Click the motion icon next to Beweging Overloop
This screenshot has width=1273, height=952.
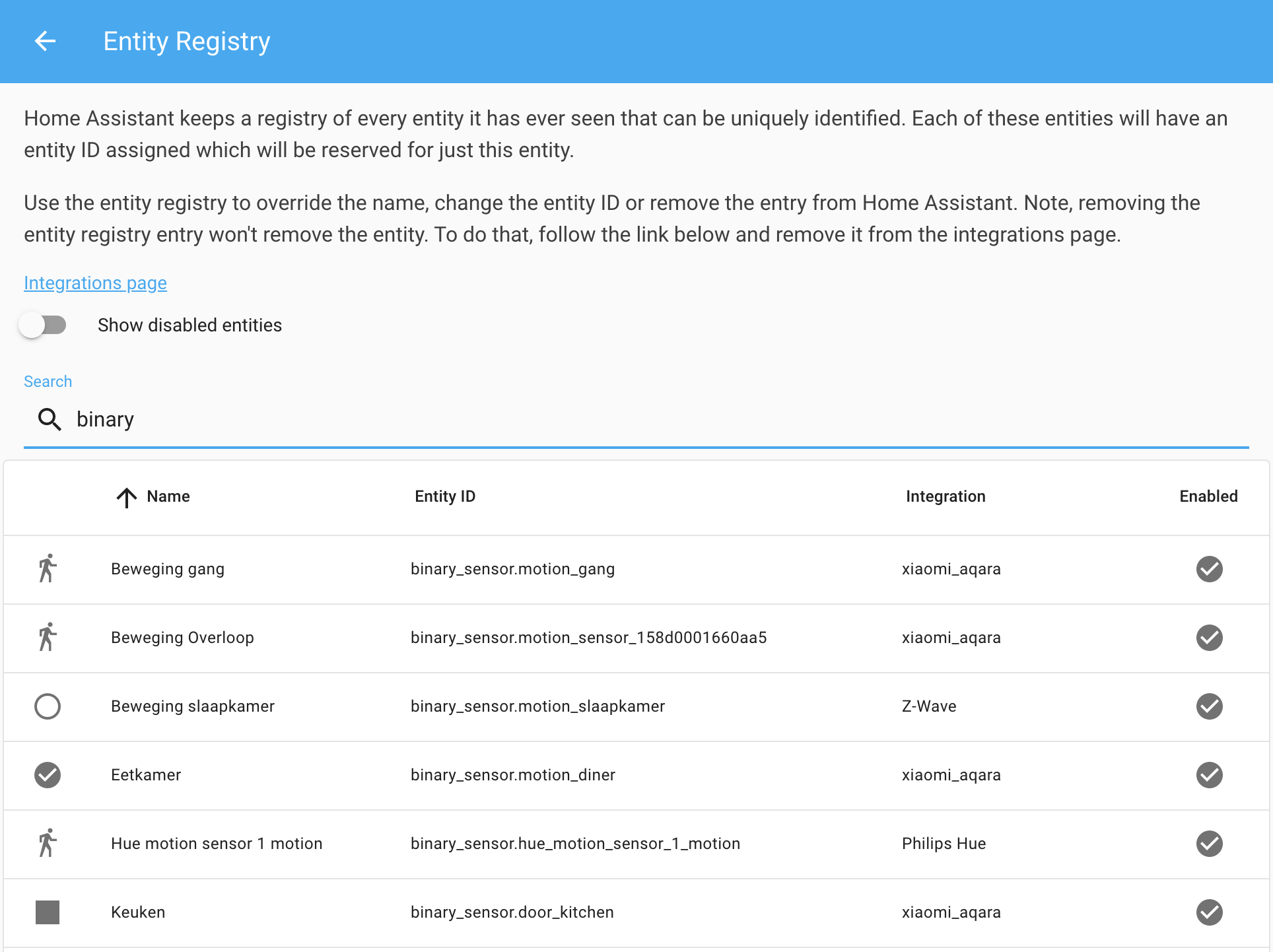click(x=47, y=637)
